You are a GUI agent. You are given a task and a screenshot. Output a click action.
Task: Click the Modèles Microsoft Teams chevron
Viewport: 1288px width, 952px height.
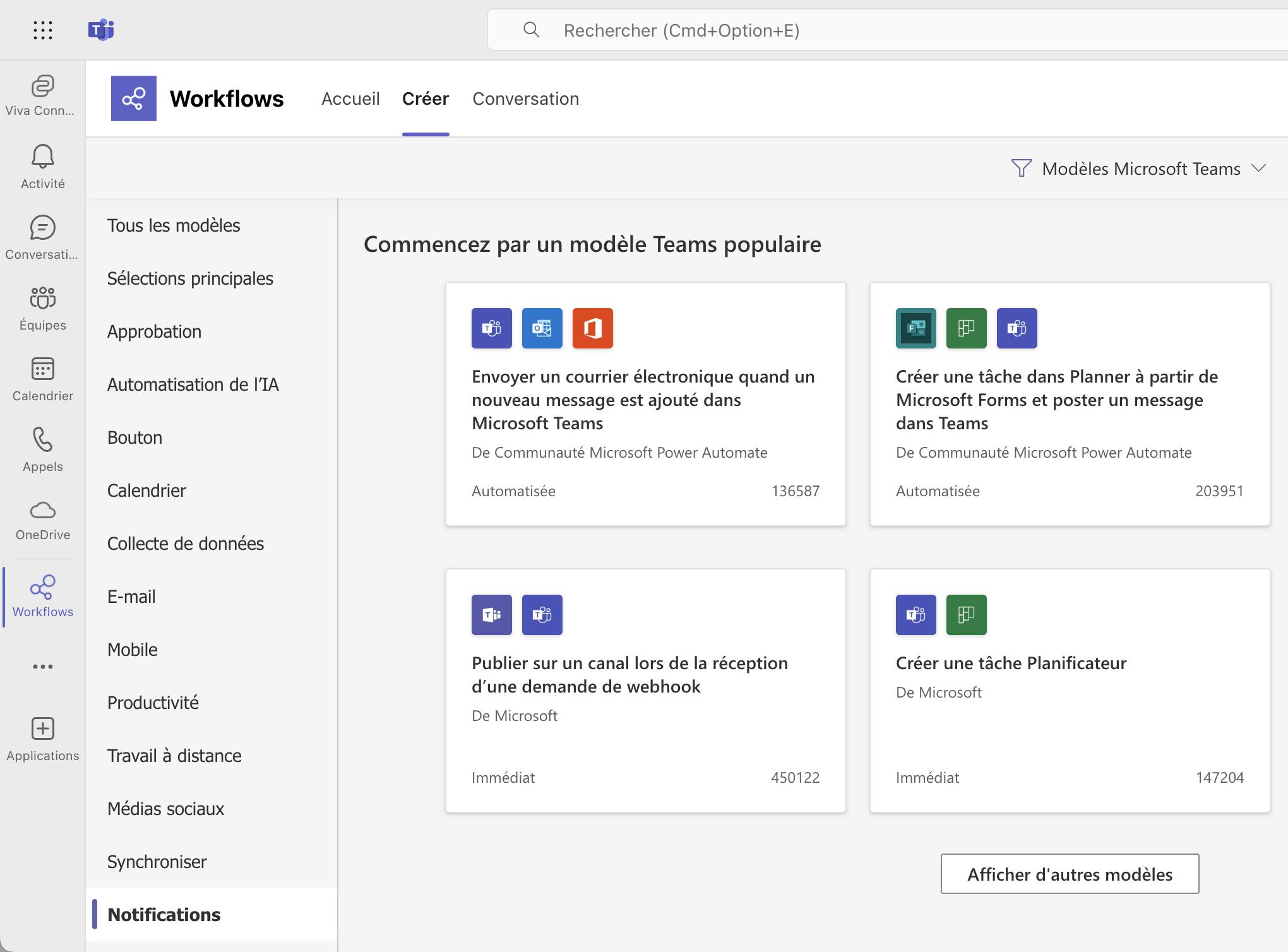tap(1258, 168)
